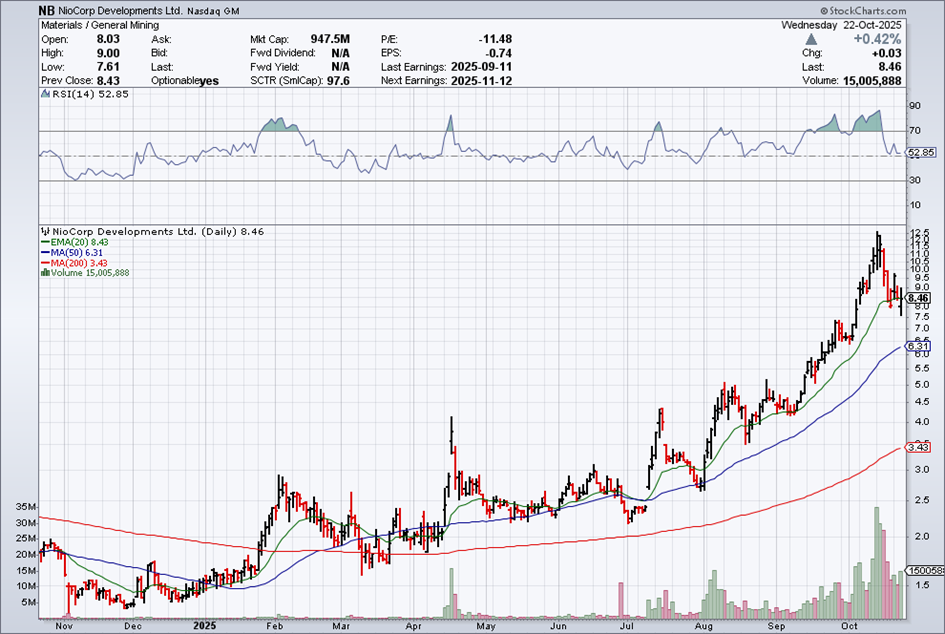Click the 8.46 last price tag on price axis
The width and height of the screenshot is (945, 634).
pyautogui.click(x=918, y=298)
